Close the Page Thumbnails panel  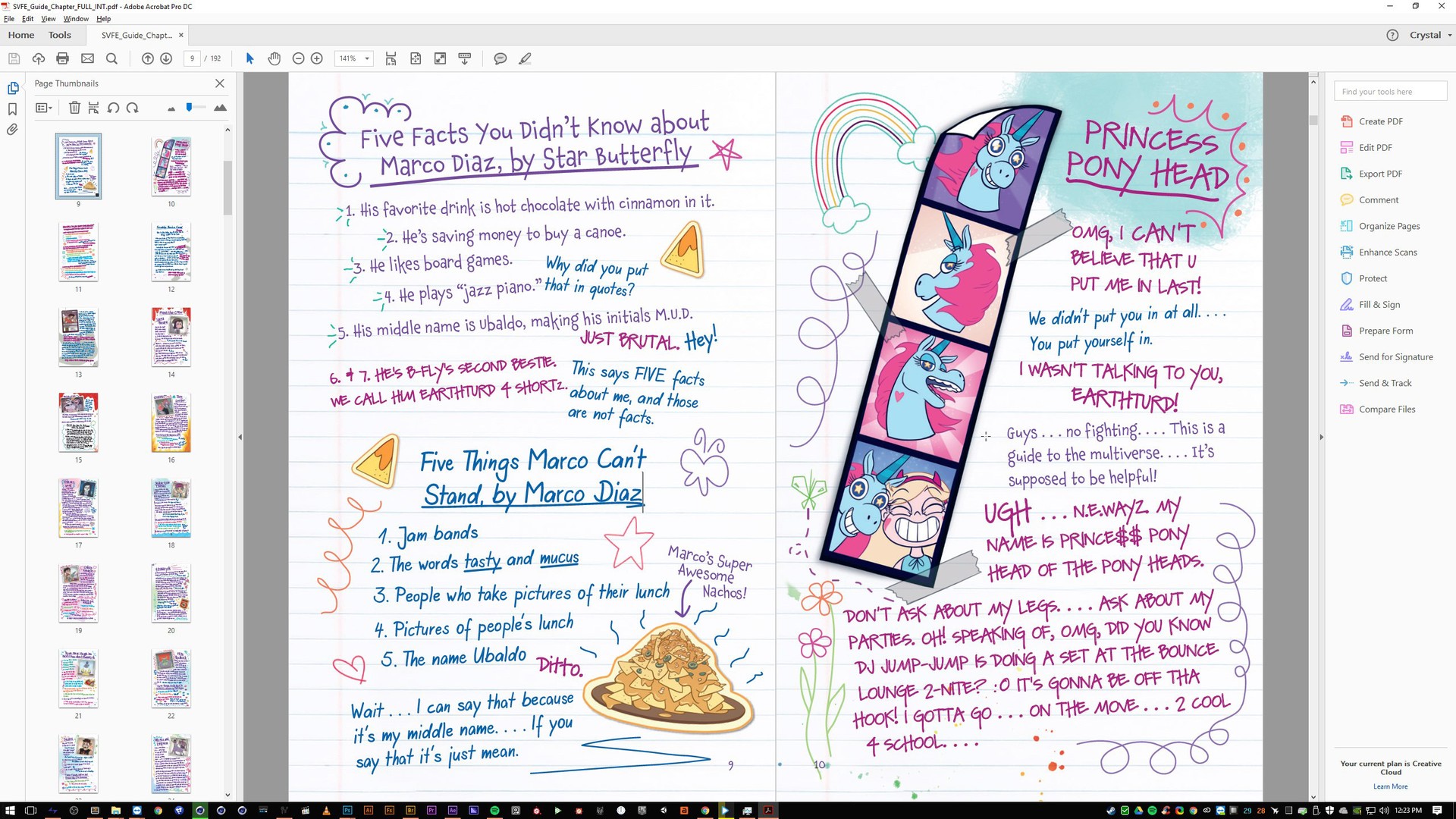coord(220,83)
